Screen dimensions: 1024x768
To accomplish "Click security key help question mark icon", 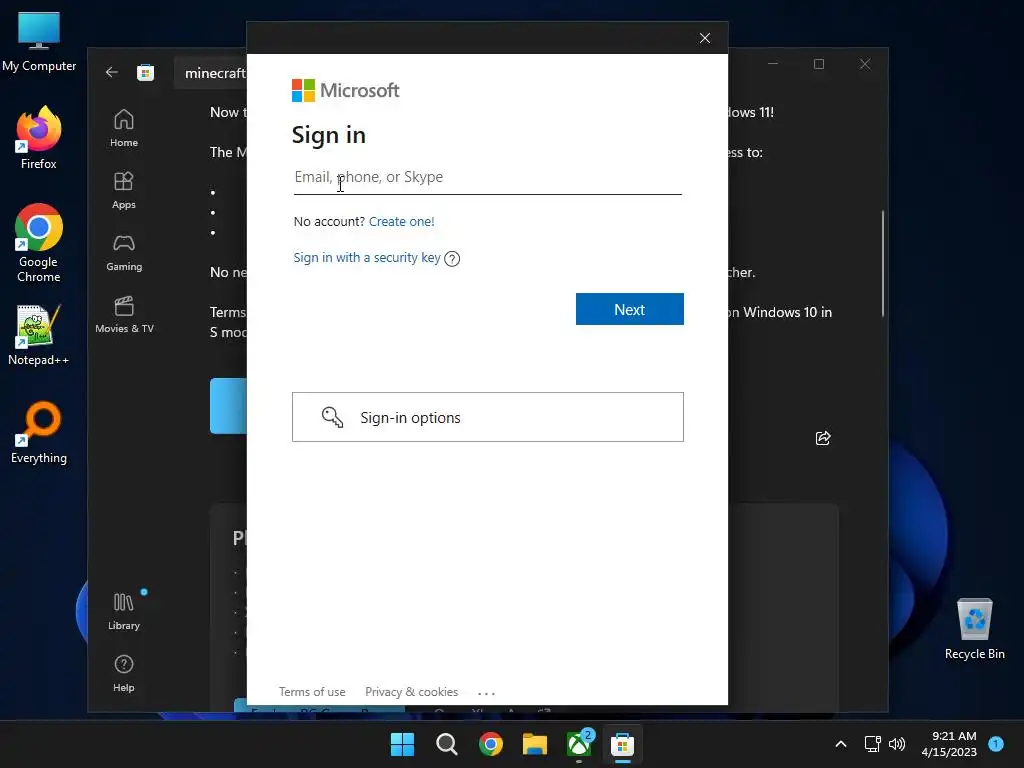I will [452, 259].
